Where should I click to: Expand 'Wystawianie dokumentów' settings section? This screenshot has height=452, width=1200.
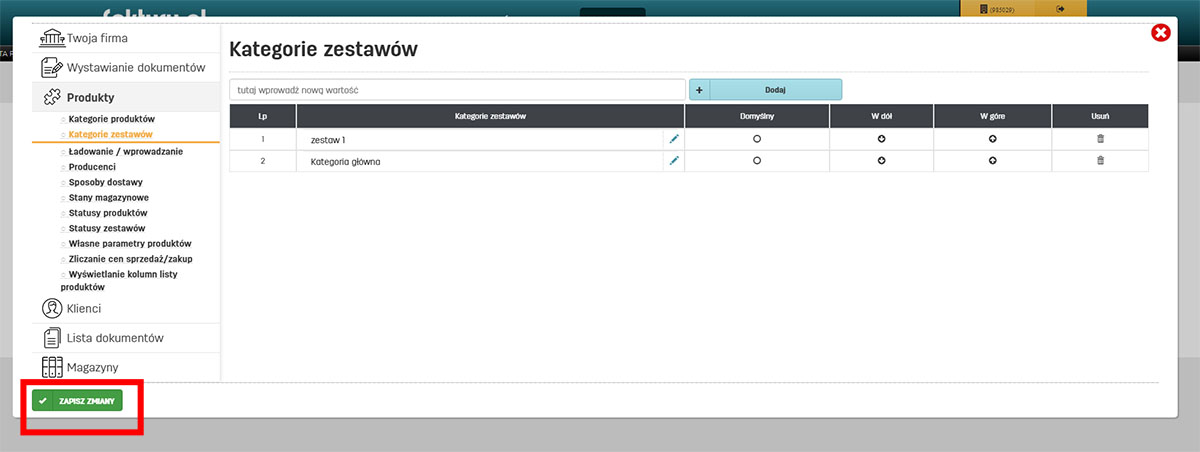[x=135, y=68]
